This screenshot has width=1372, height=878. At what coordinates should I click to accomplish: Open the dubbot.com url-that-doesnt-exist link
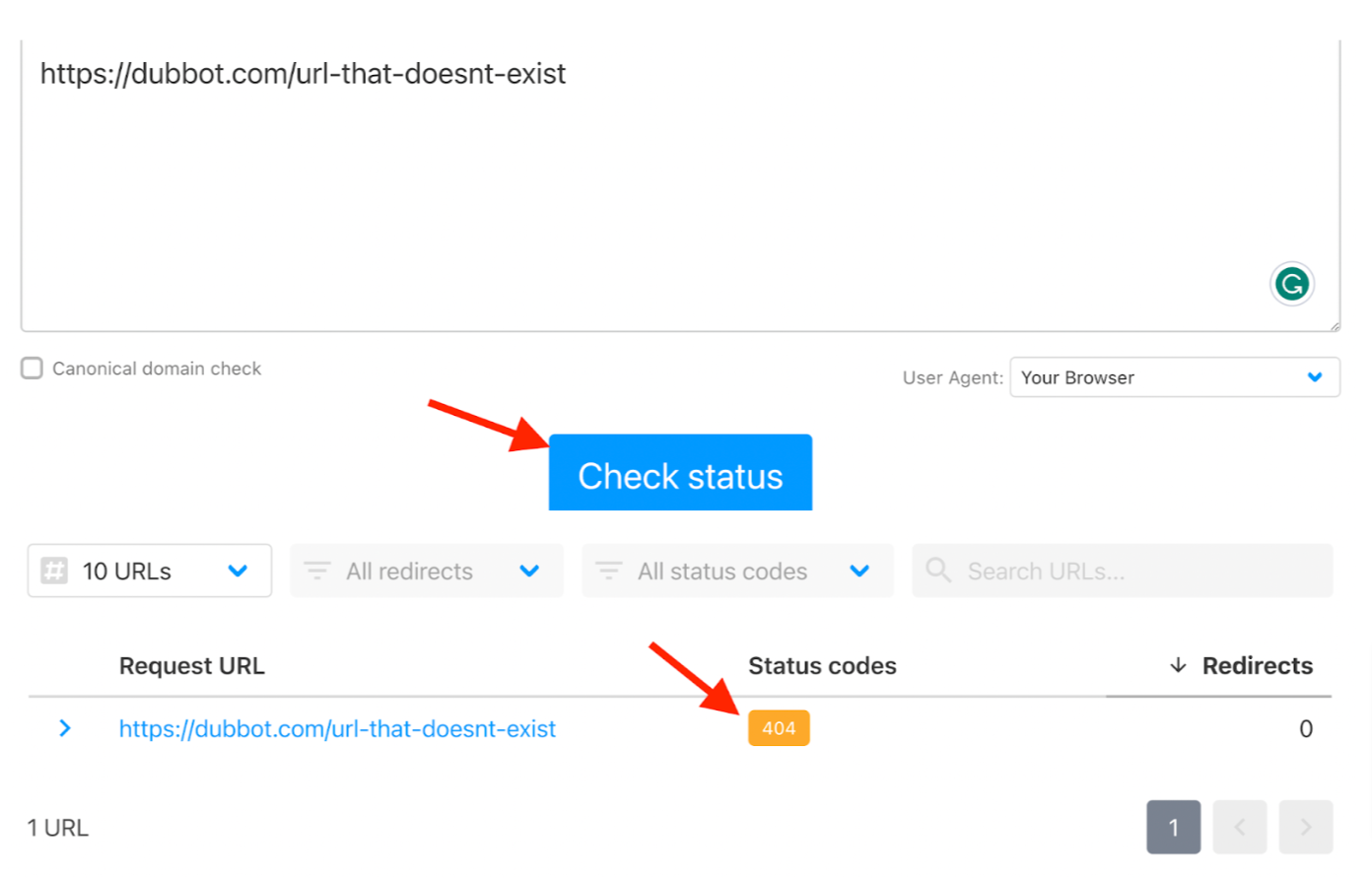337,728
